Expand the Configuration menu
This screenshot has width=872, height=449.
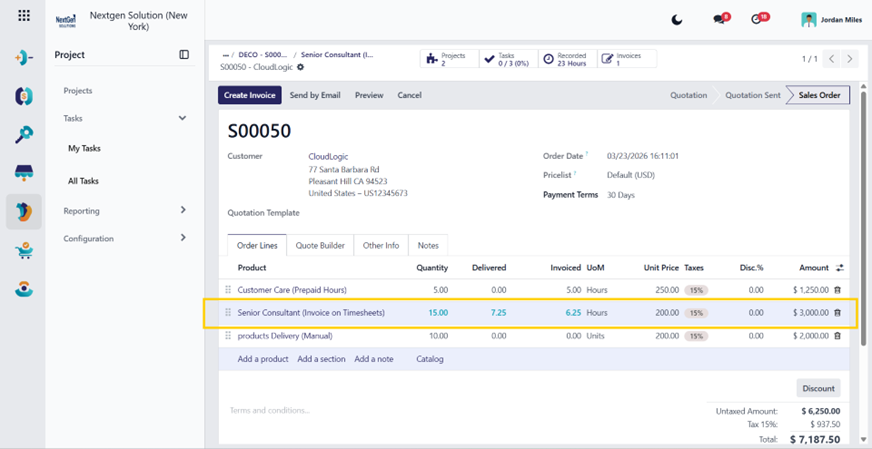[183, 238]
